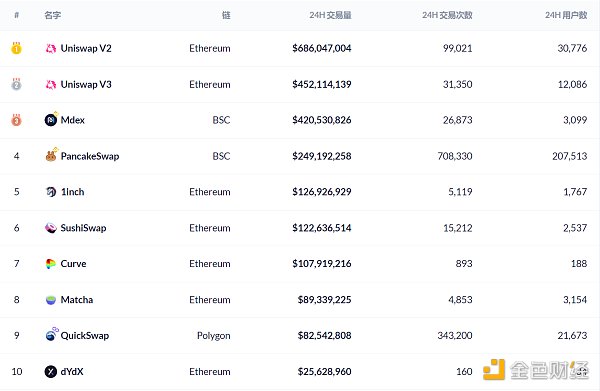The height and width of the screenshot is (391, 600).
Task: Click the gold first-place medal badge
Action: click(16, 48)
